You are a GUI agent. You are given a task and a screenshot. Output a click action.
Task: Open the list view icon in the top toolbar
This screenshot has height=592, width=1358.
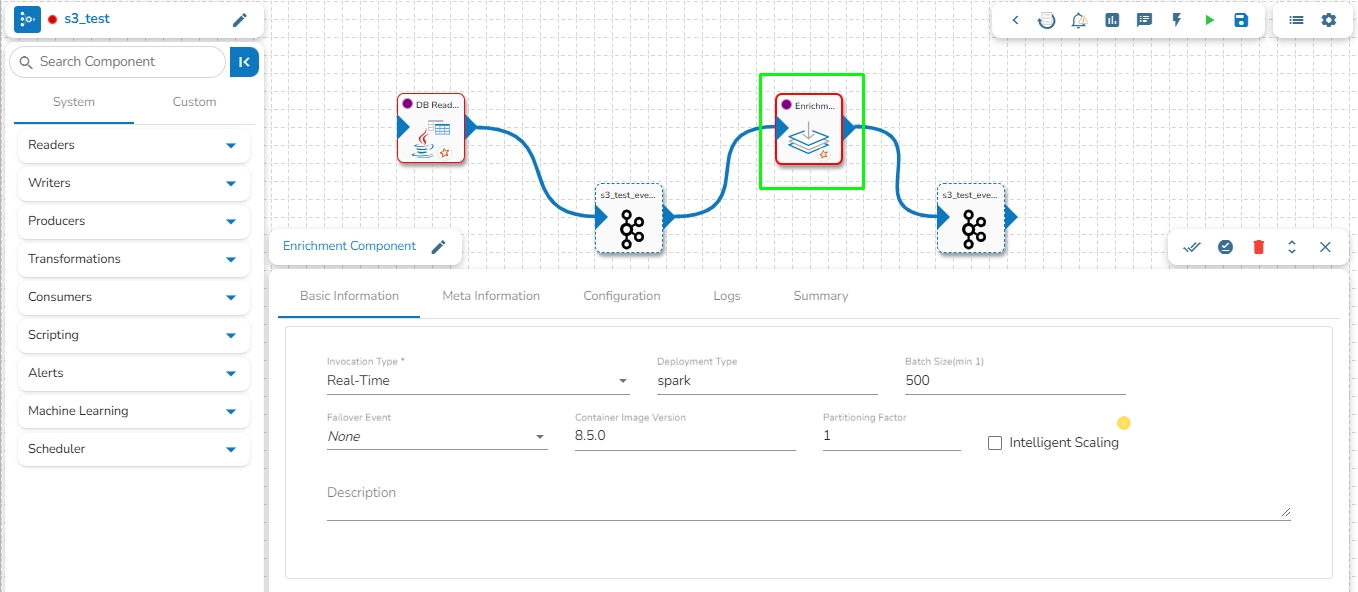tap(1296, 20)
